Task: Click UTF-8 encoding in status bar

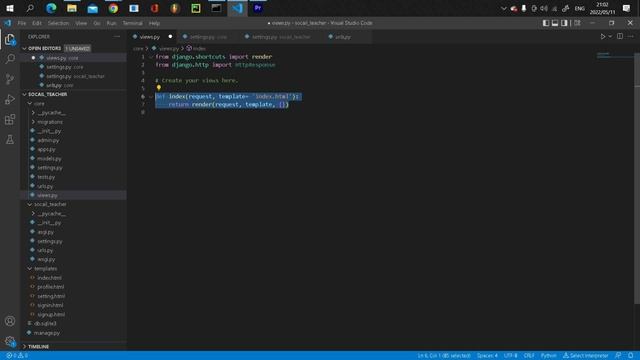Action: coord(510,356)
